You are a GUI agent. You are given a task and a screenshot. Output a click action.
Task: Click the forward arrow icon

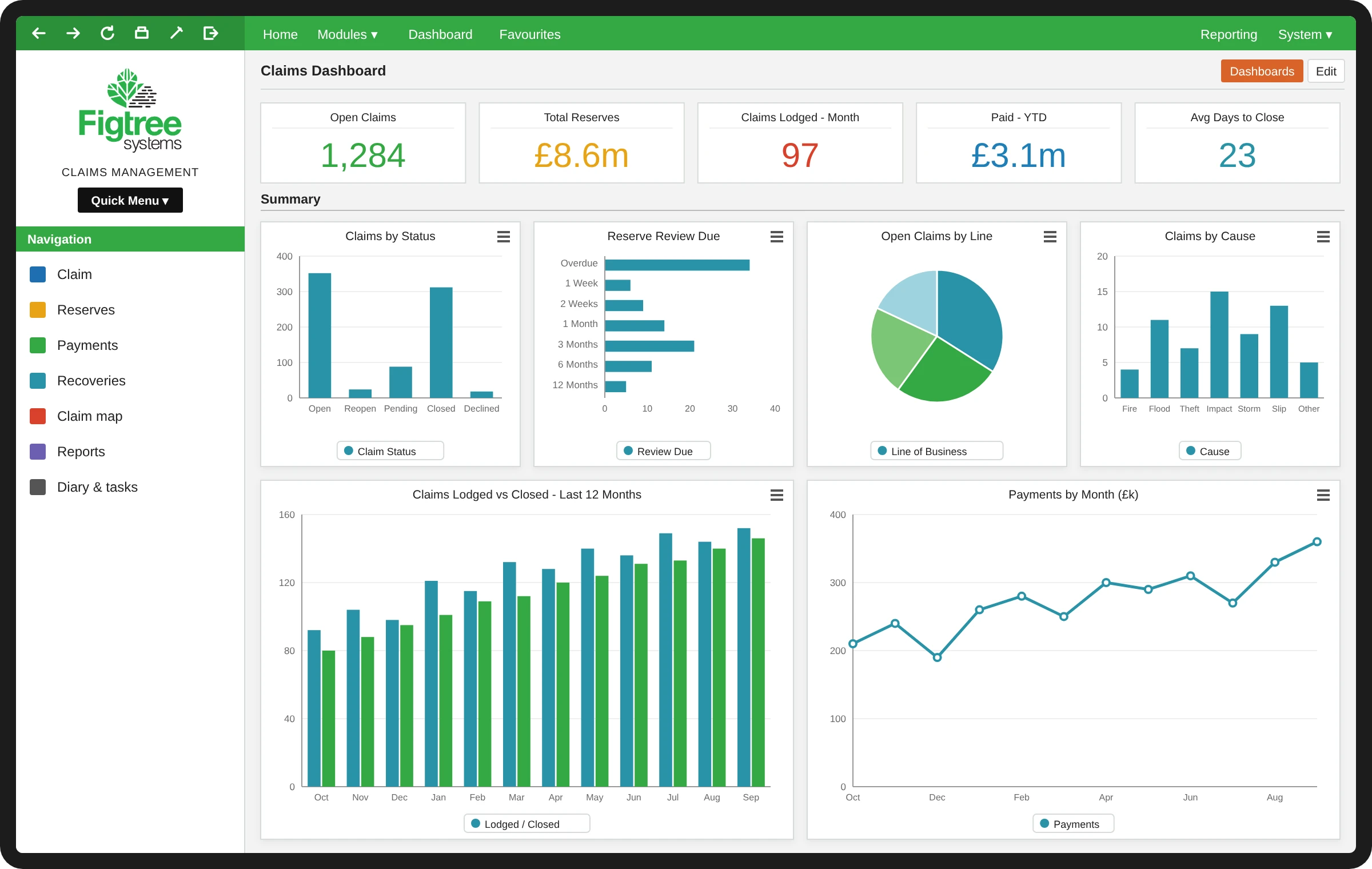pyautogui.click(x=73, y=33)
